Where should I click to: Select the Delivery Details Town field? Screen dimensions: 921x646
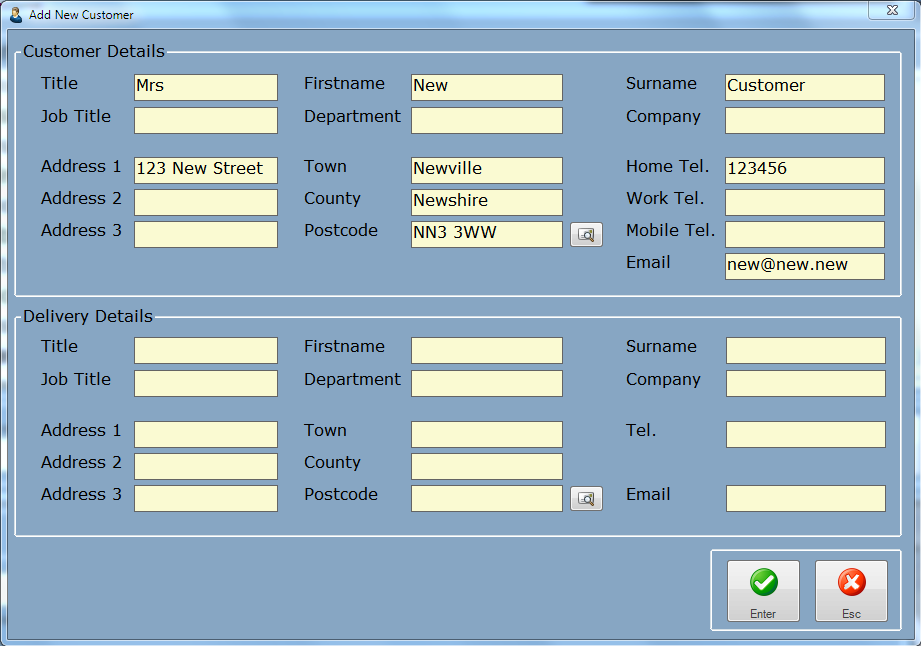pos(486,434)
